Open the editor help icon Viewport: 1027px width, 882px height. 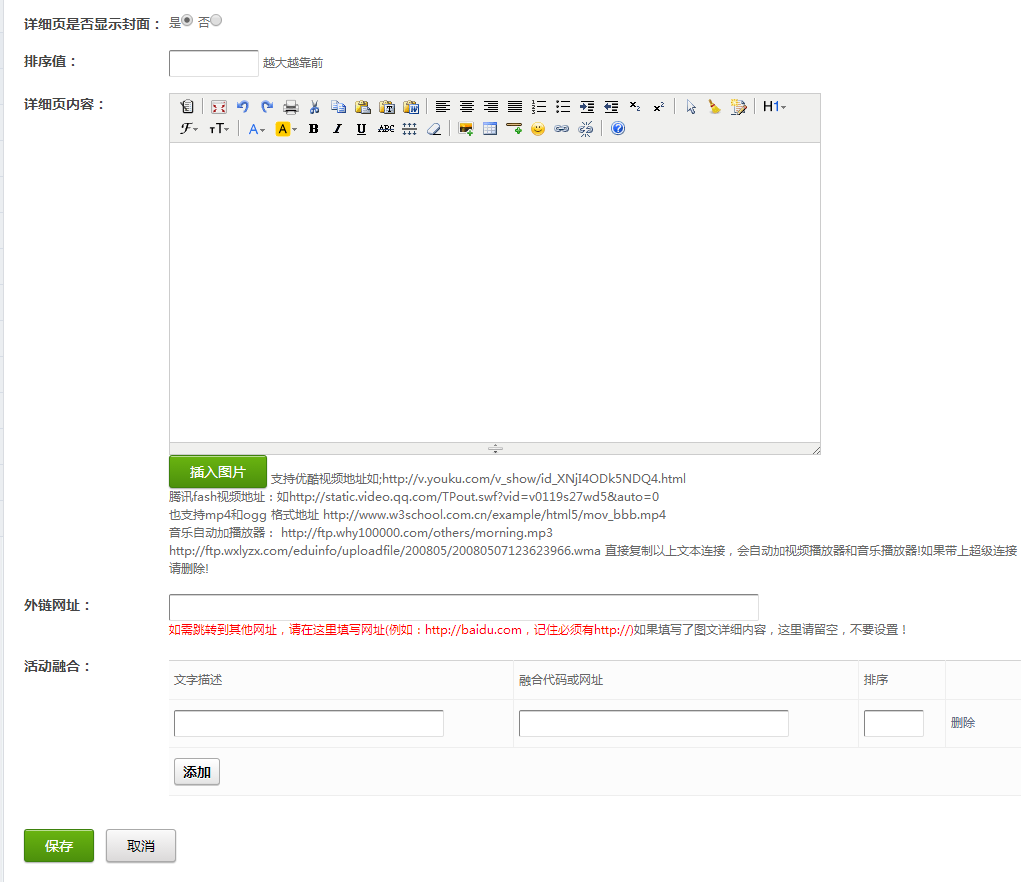[x=618, y=129]
